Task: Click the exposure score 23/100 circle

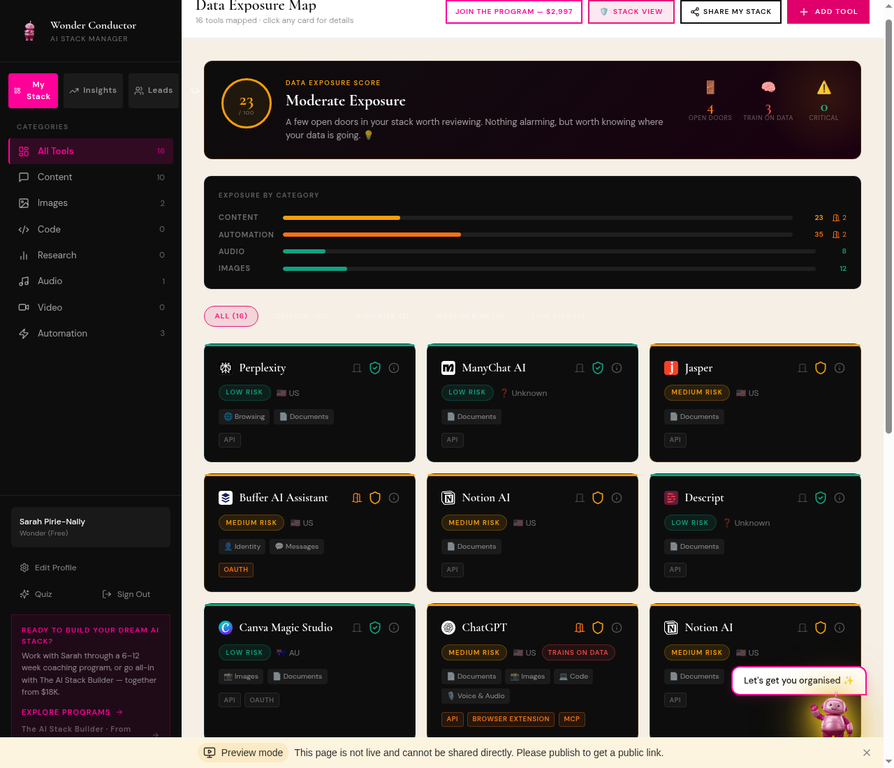Action: click(246, 103)
